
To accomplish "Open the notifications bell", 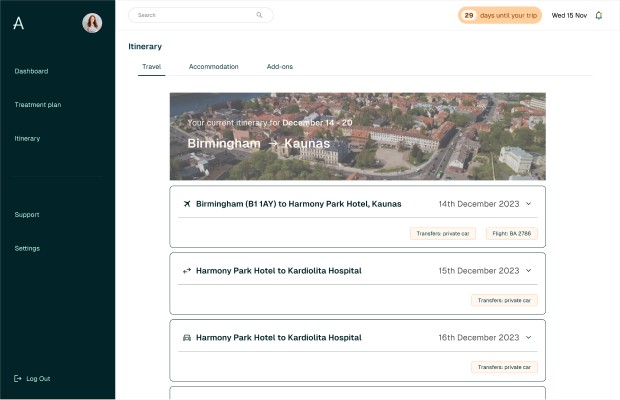I will pyautogui.click(x=599, y=15).
